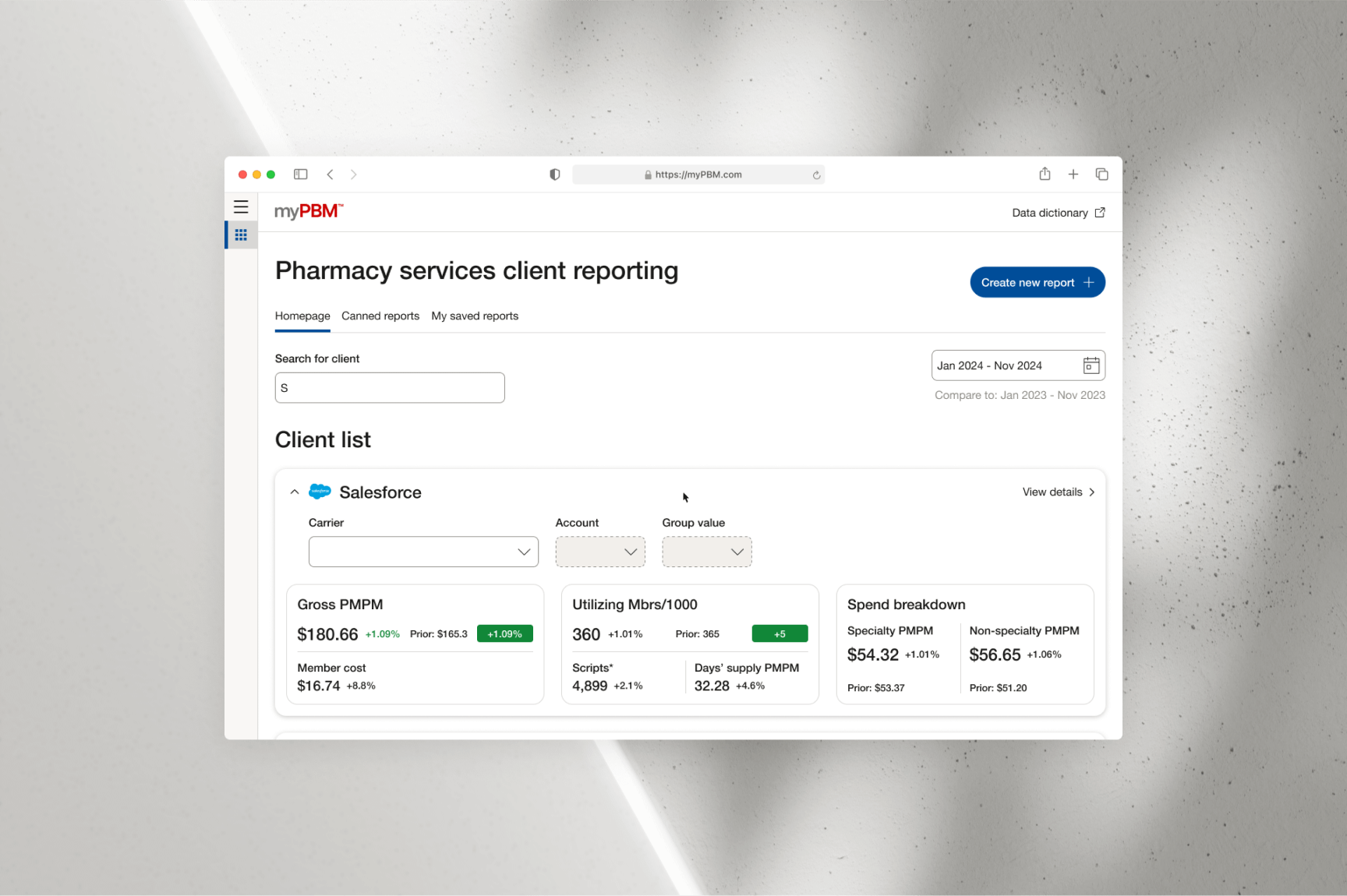Open the calendar date picker icon
The width and height of the screenshot is (1347, 896).
[x=1091, y=365]
